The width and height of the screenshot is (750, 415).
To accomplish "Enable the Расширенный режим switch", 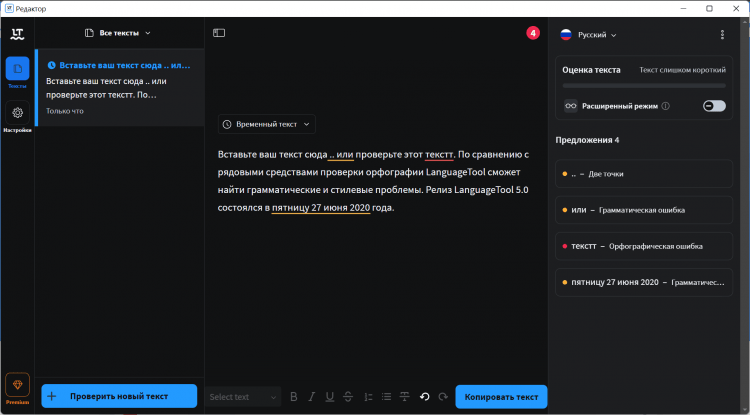I will pos(714,106).
